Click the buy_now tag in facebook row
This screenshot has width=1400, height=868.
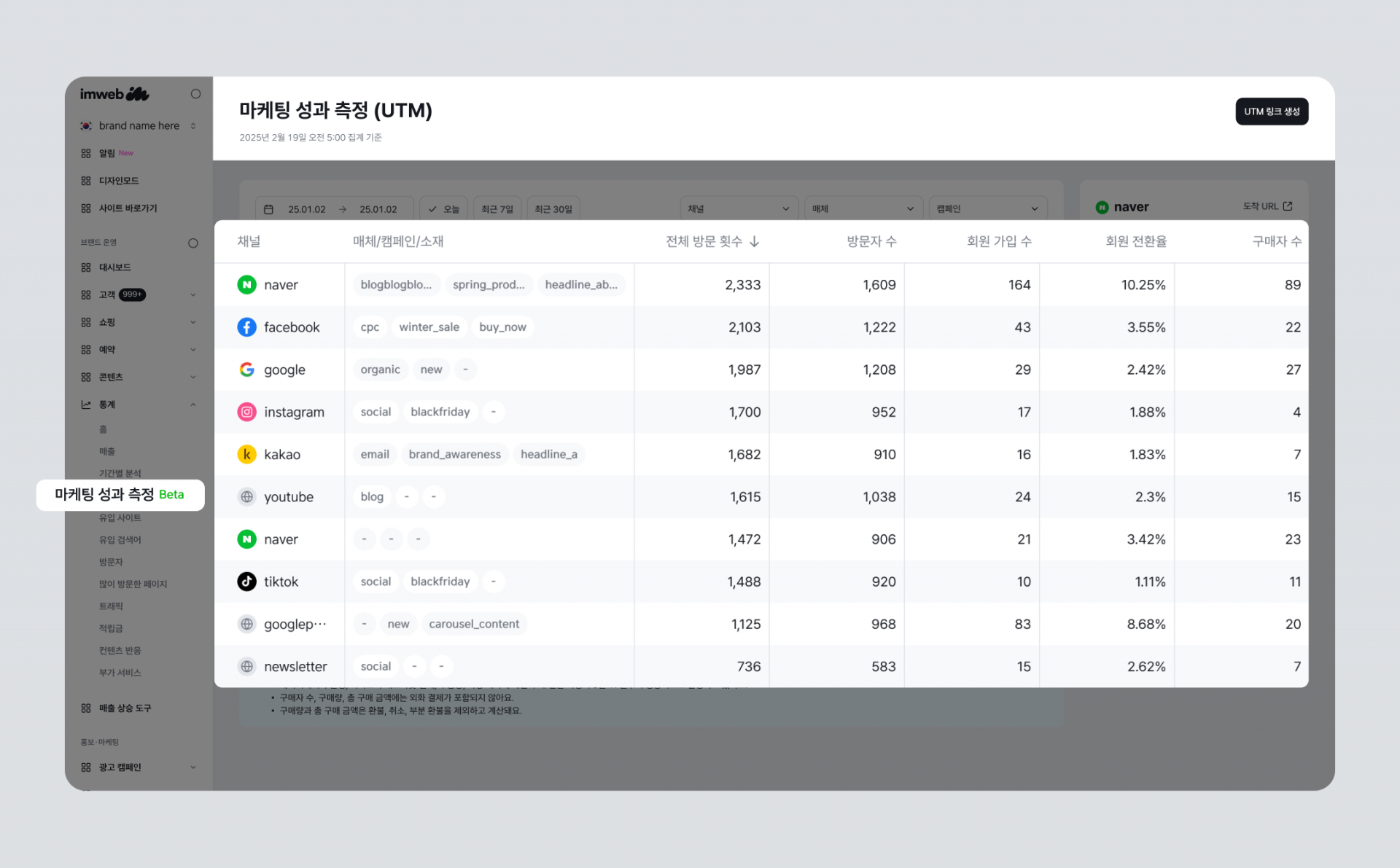click(502, 327)
